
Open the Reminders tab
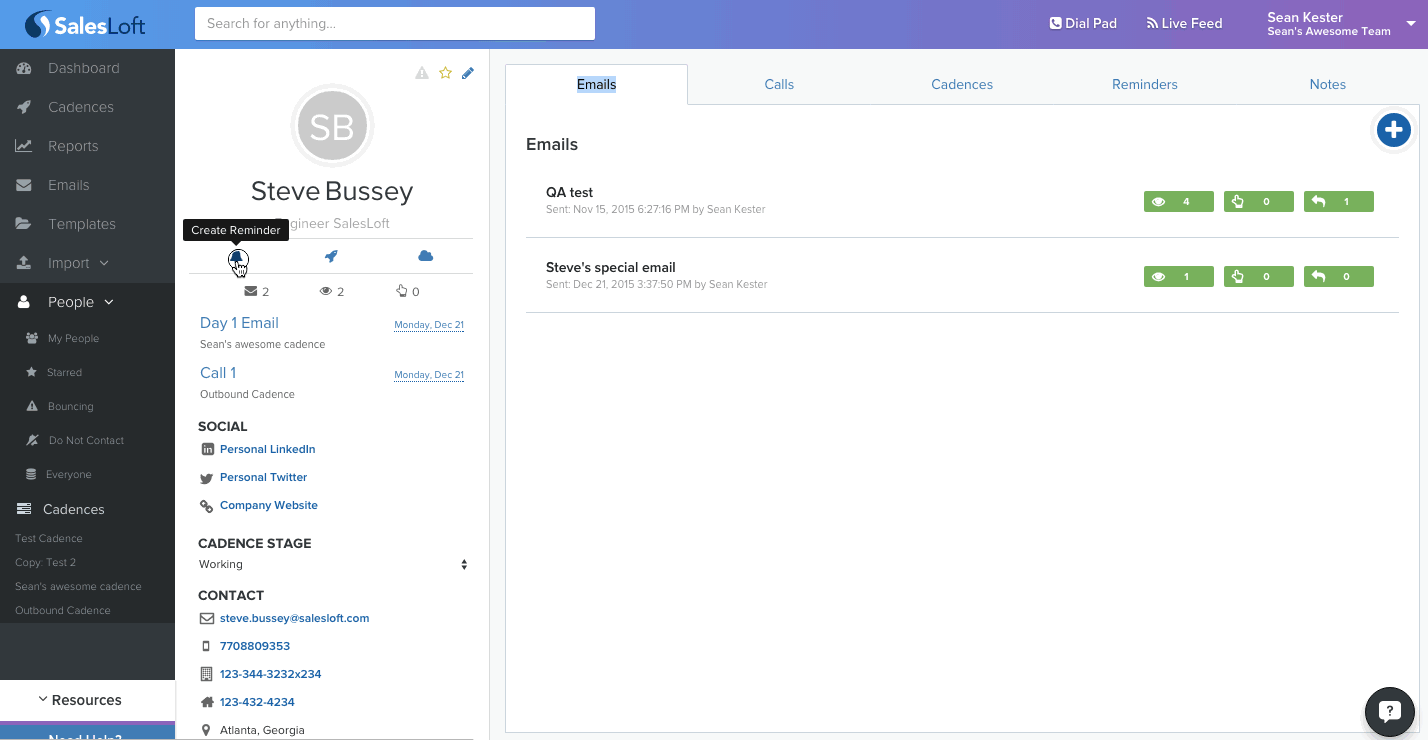click(1144, 84)
